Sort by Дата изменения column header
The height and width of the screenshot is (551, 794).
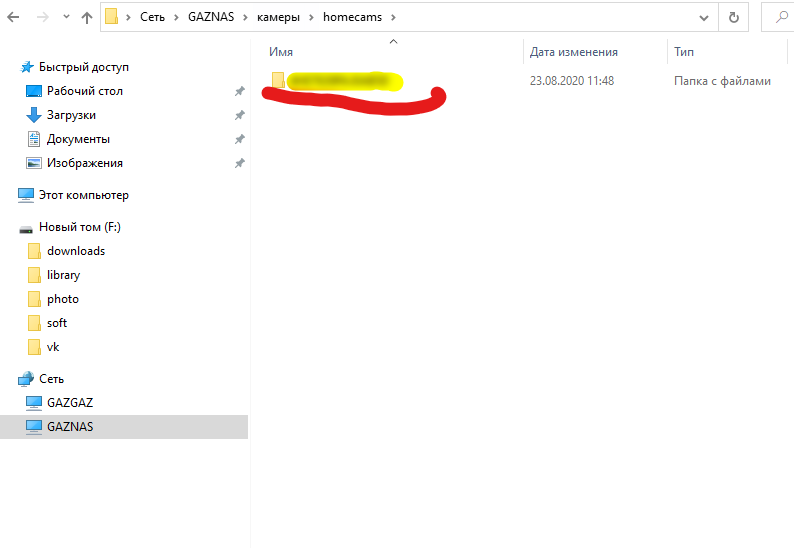pos(574,52)
